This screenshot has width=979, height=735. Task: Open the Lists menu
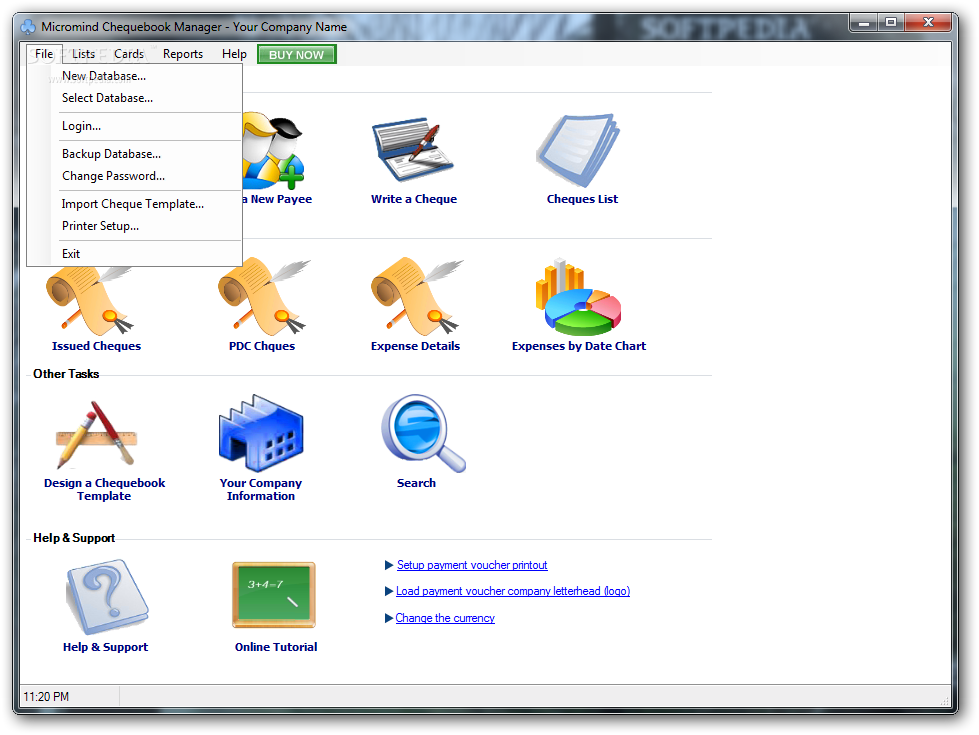point(83,54)
